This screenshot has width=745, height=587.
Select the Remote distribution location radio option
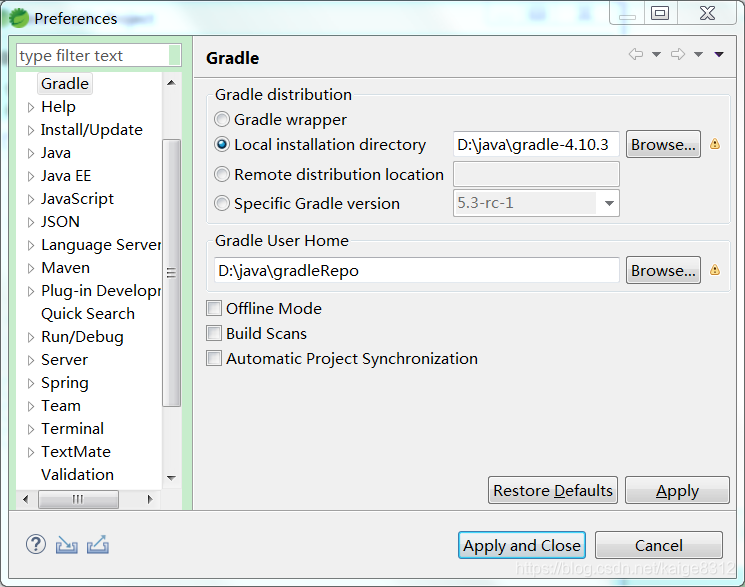[222, 174]
